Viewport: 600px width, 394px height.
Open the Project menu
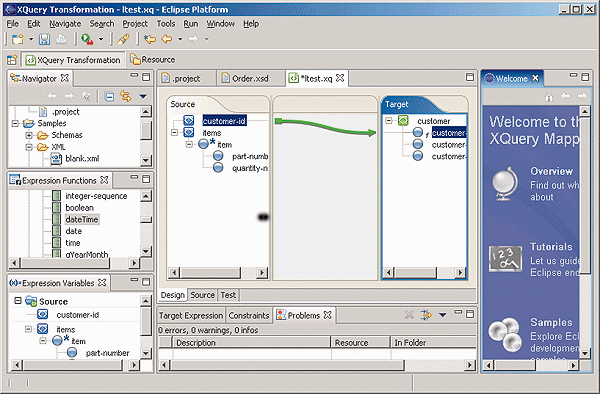(x=135, y=24)
